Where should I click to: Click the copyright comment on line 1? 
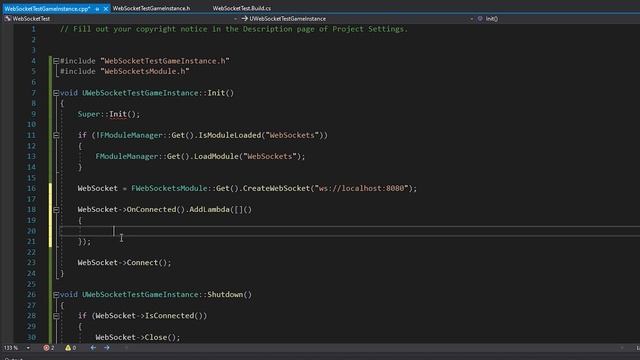234,29
